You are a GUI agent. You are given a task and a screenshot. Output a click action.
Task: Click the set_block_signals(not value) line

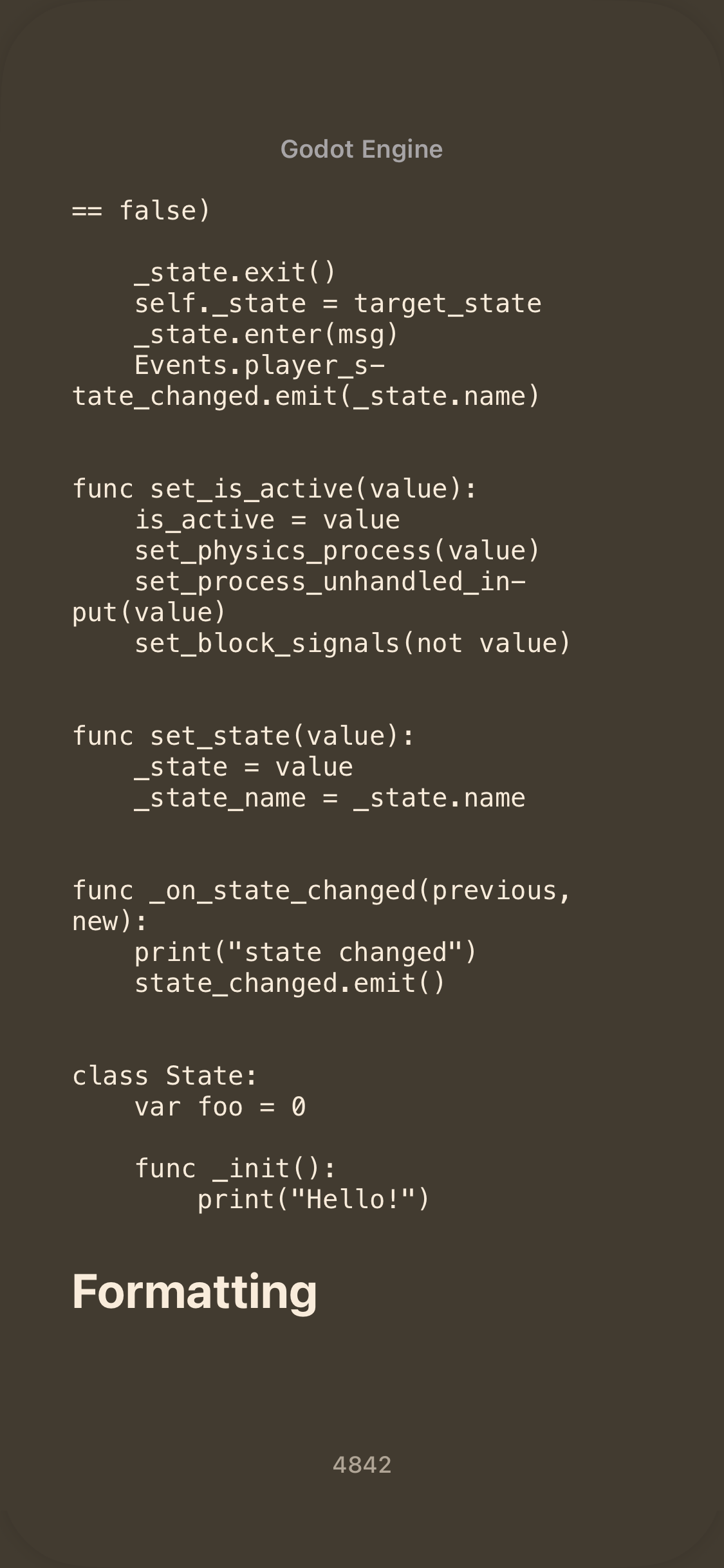[353, 643]
